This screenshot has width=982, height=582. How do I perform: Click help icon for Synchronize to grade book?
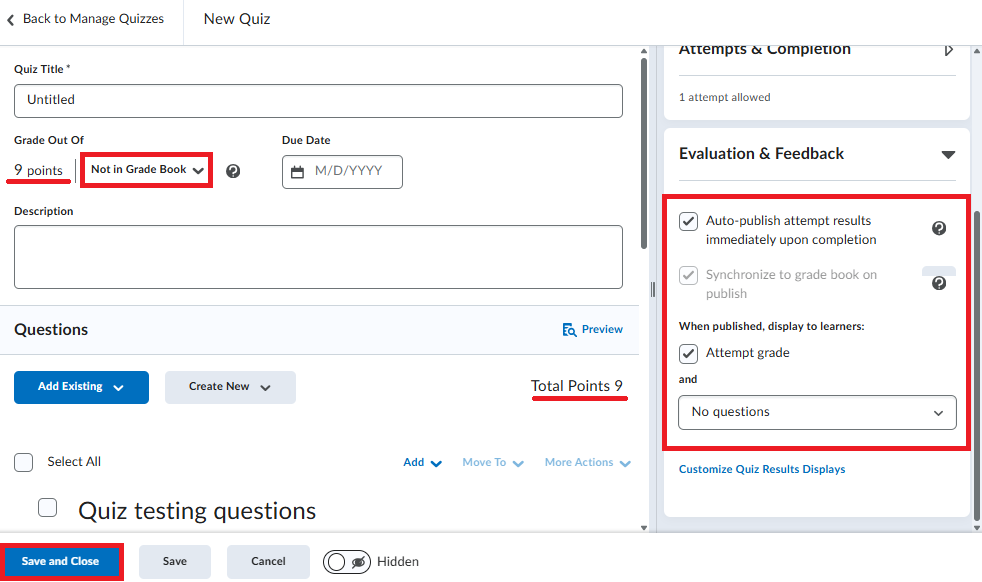click(938, 283)
